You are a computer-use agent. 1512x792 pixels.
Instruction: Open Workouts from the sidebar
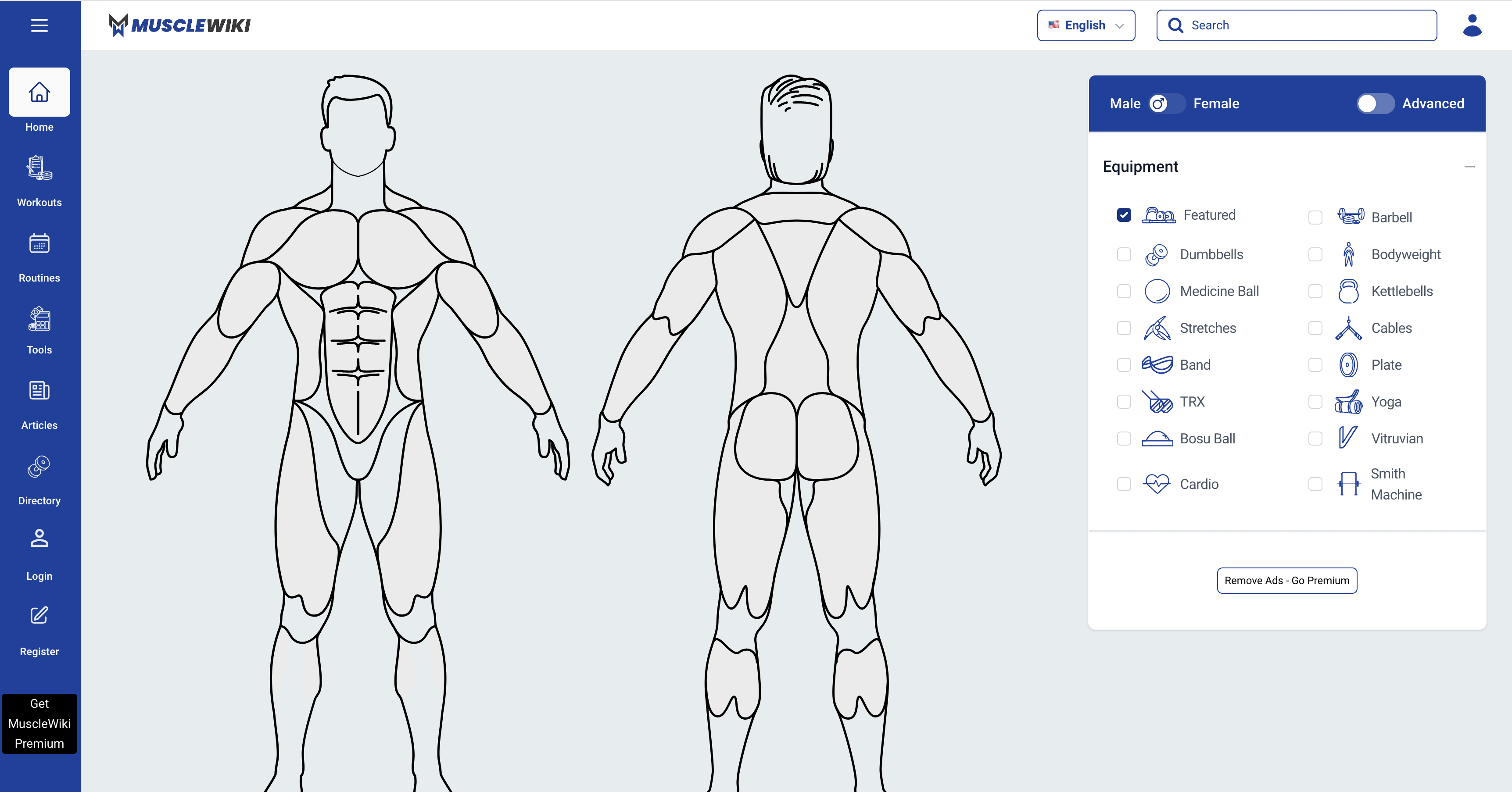[39, 168]
